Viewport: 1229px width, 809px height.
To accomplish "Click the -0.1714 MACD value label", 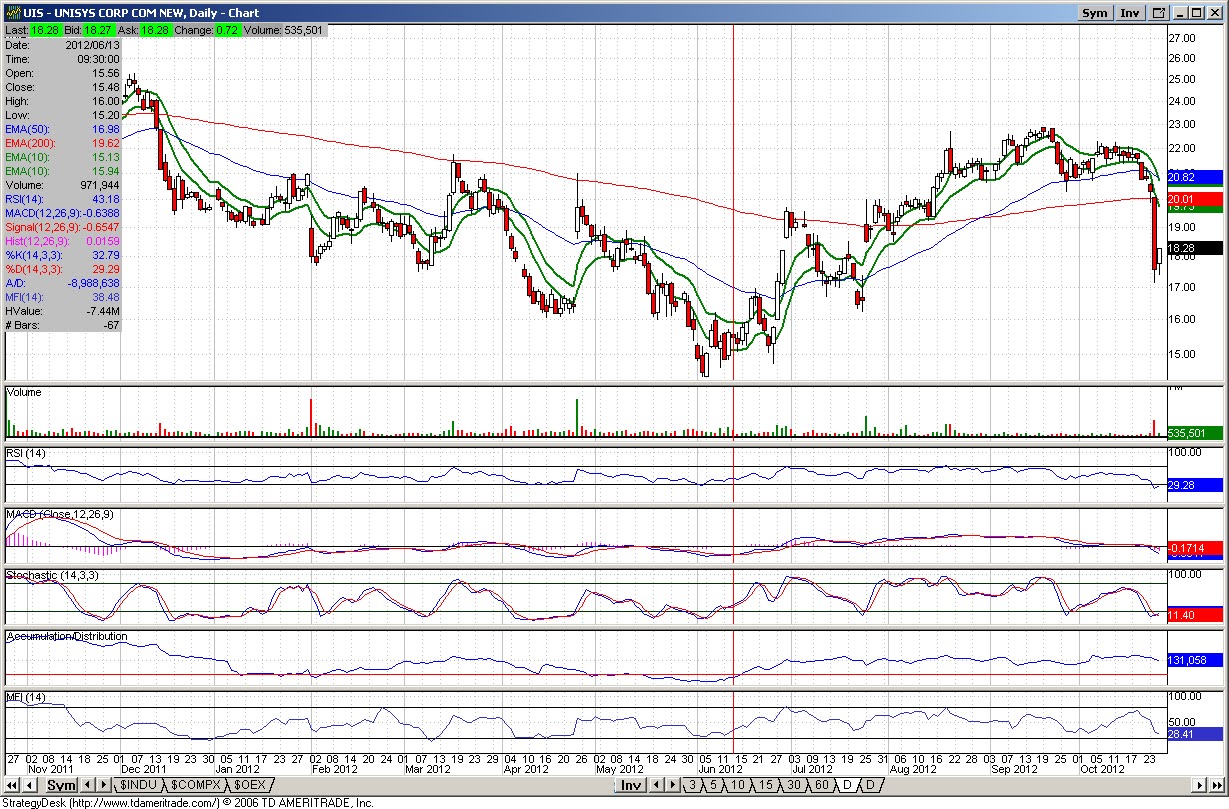I will (1196, 549).
